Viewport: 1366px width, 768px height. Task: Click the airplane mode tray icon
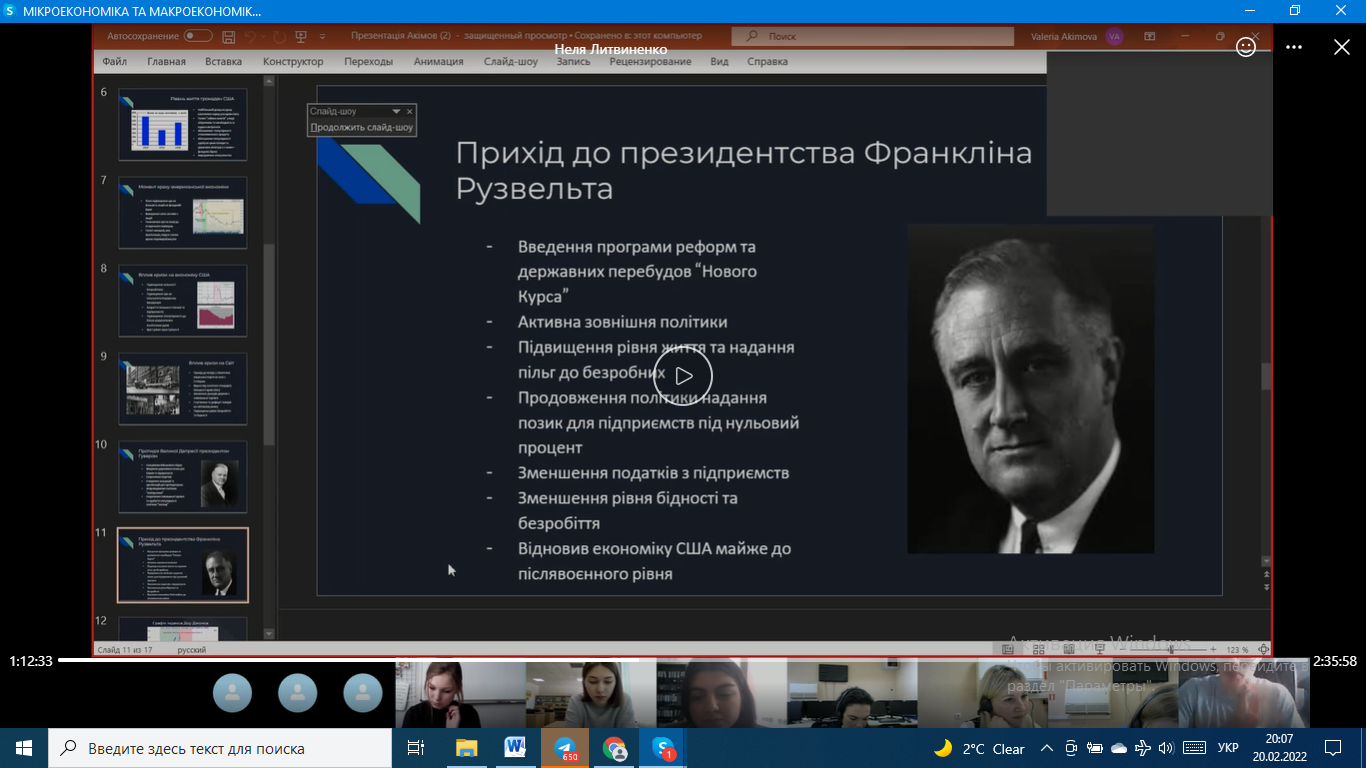pos(1143,748)
